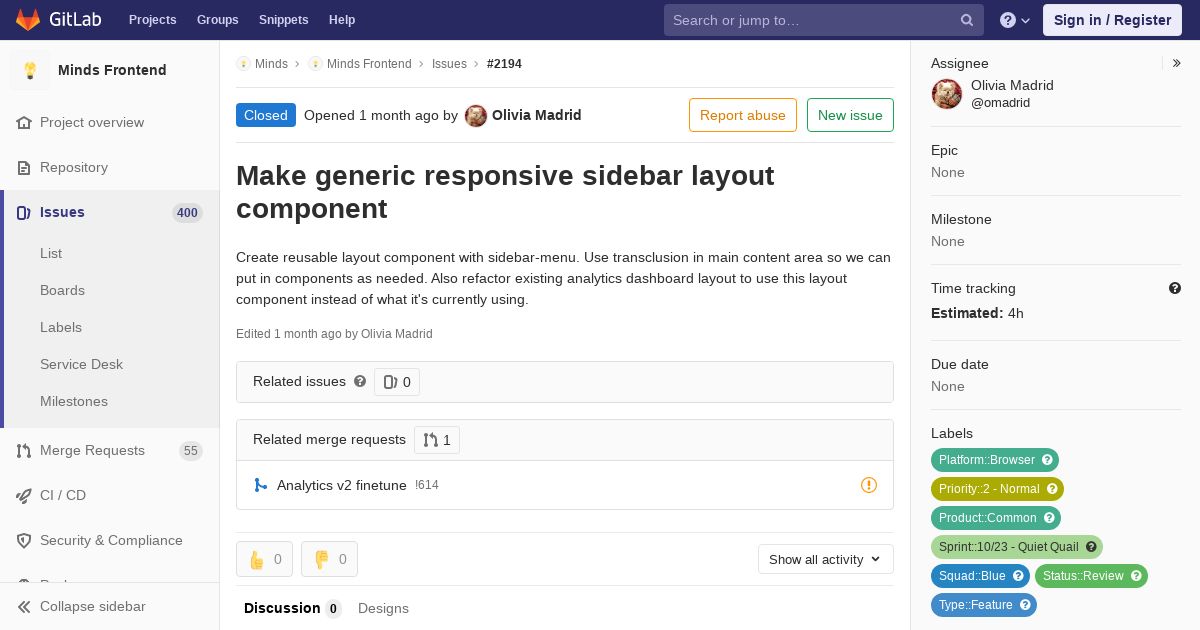Collapse the right sidebar with the chevron
This screenshot has width=1200, height=630.
(x=1176, y=63)
